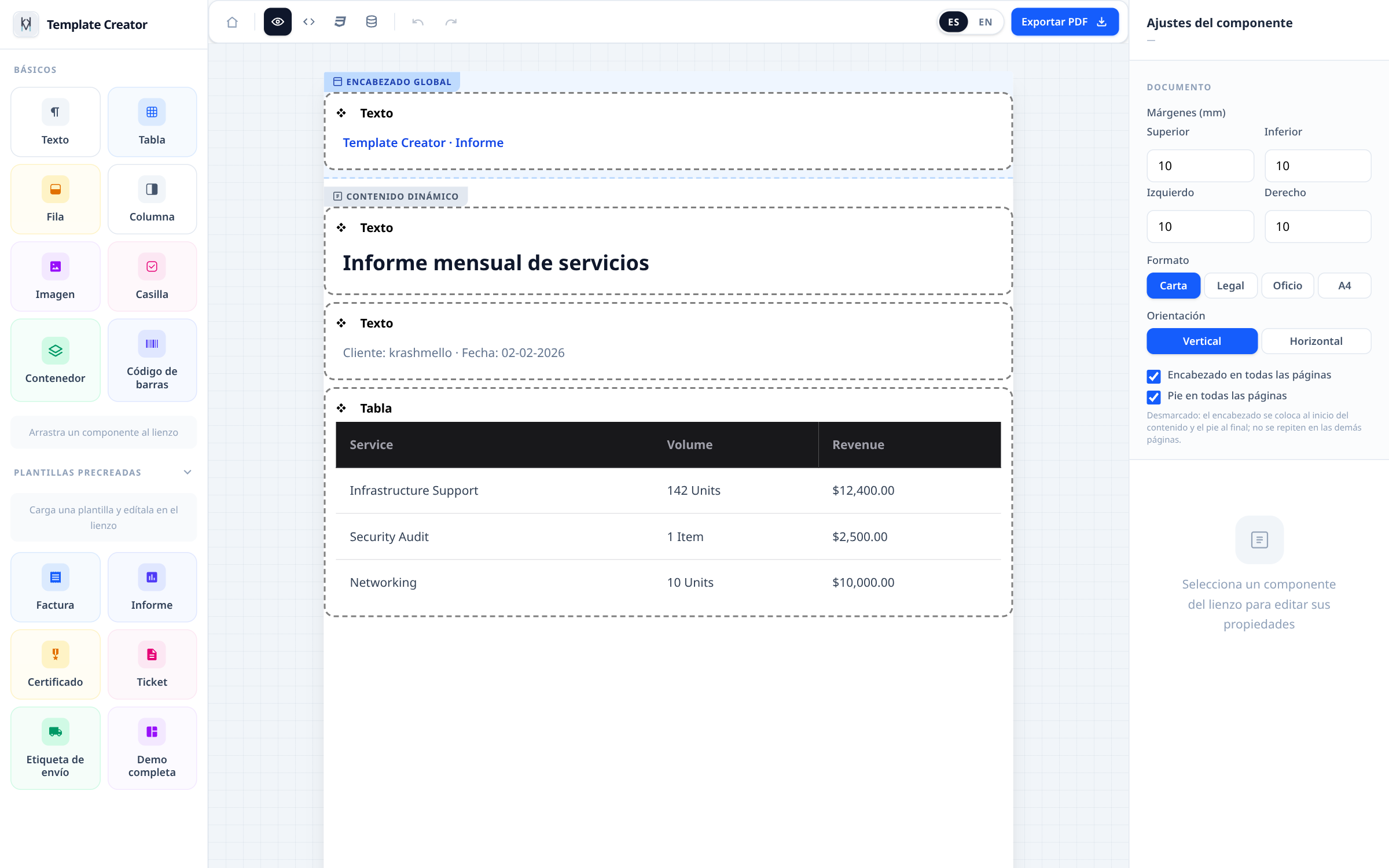Image resolution: width=1389 pixels, height=868 pixels.
Task: Open the database data icon
Action: click(372, 22)
